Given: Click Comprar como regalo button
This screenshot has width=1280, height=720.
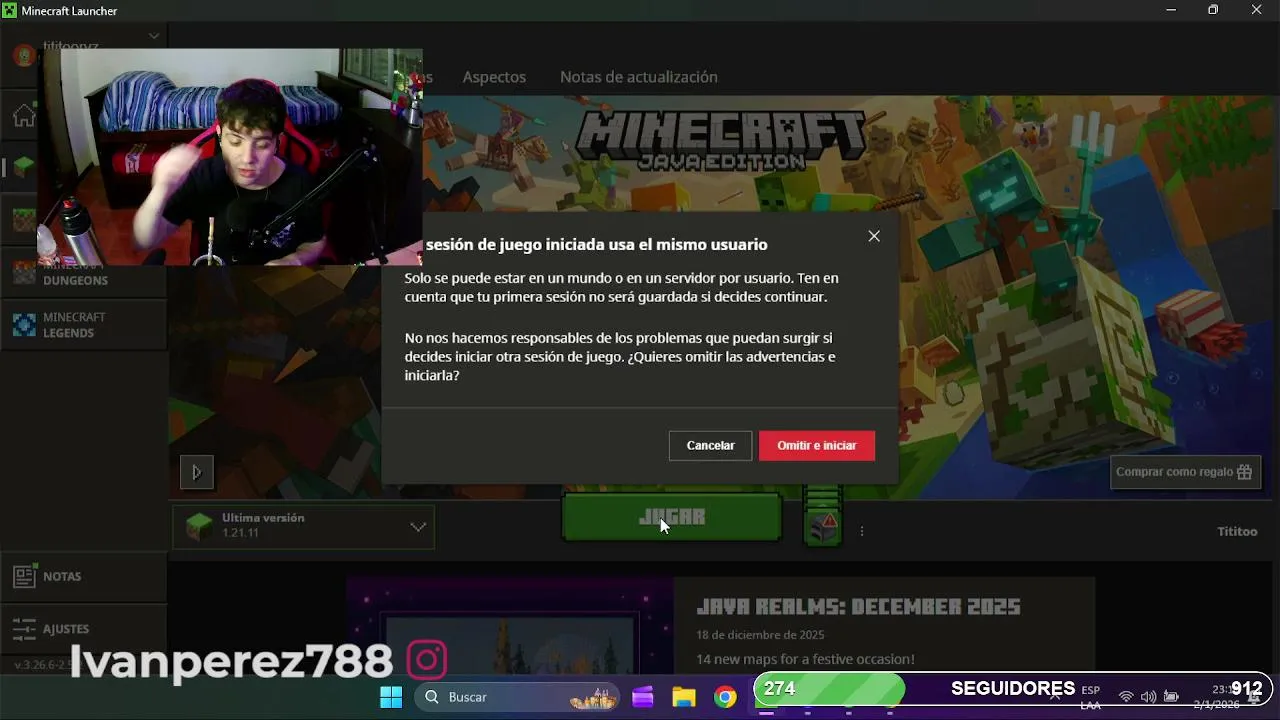Looking at the screenshot, I should click(x=1185, y=472).
